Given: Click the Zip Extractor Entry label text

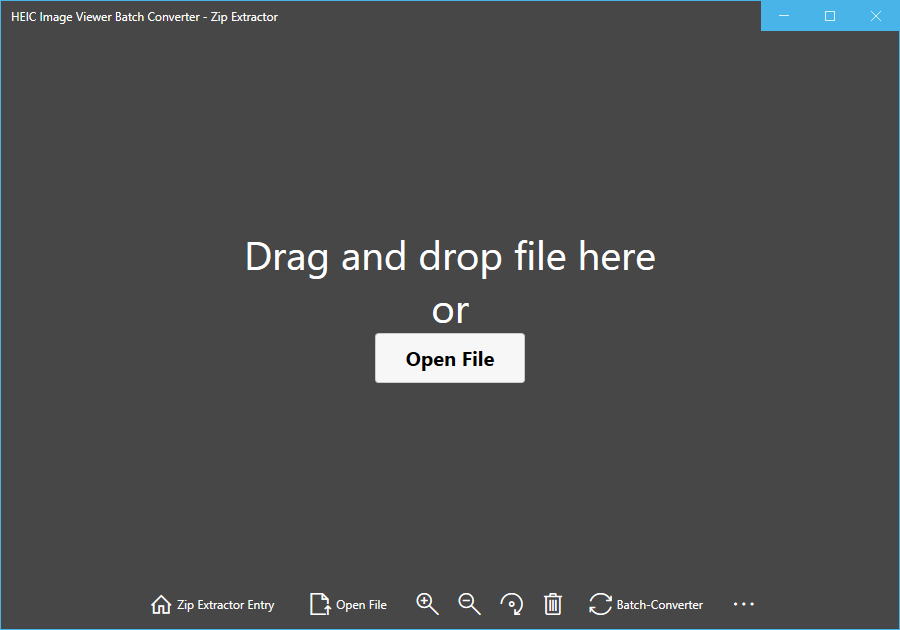Looking at the screenshot, I should (x=224, y=604).
